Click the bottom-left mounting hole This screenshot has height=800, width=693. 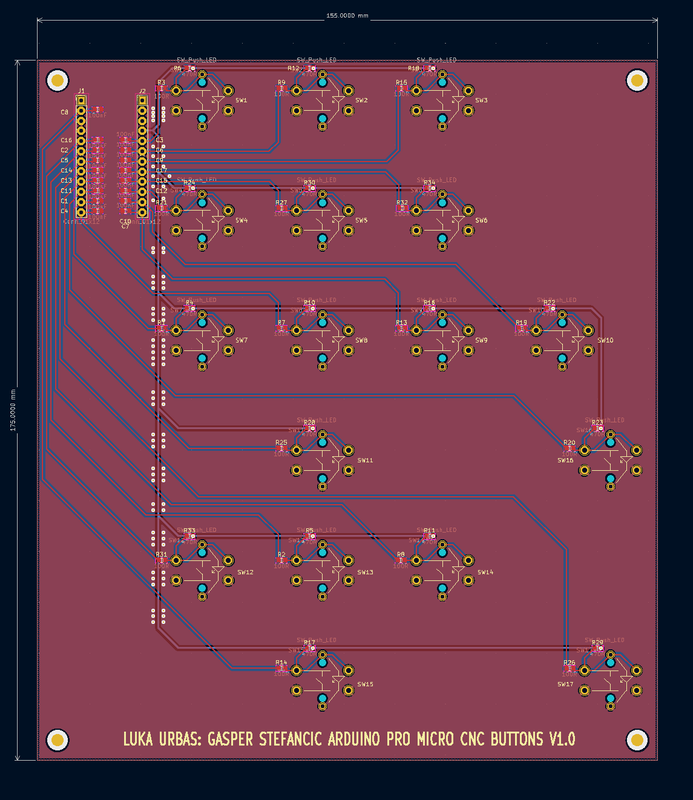click(57, 740)
